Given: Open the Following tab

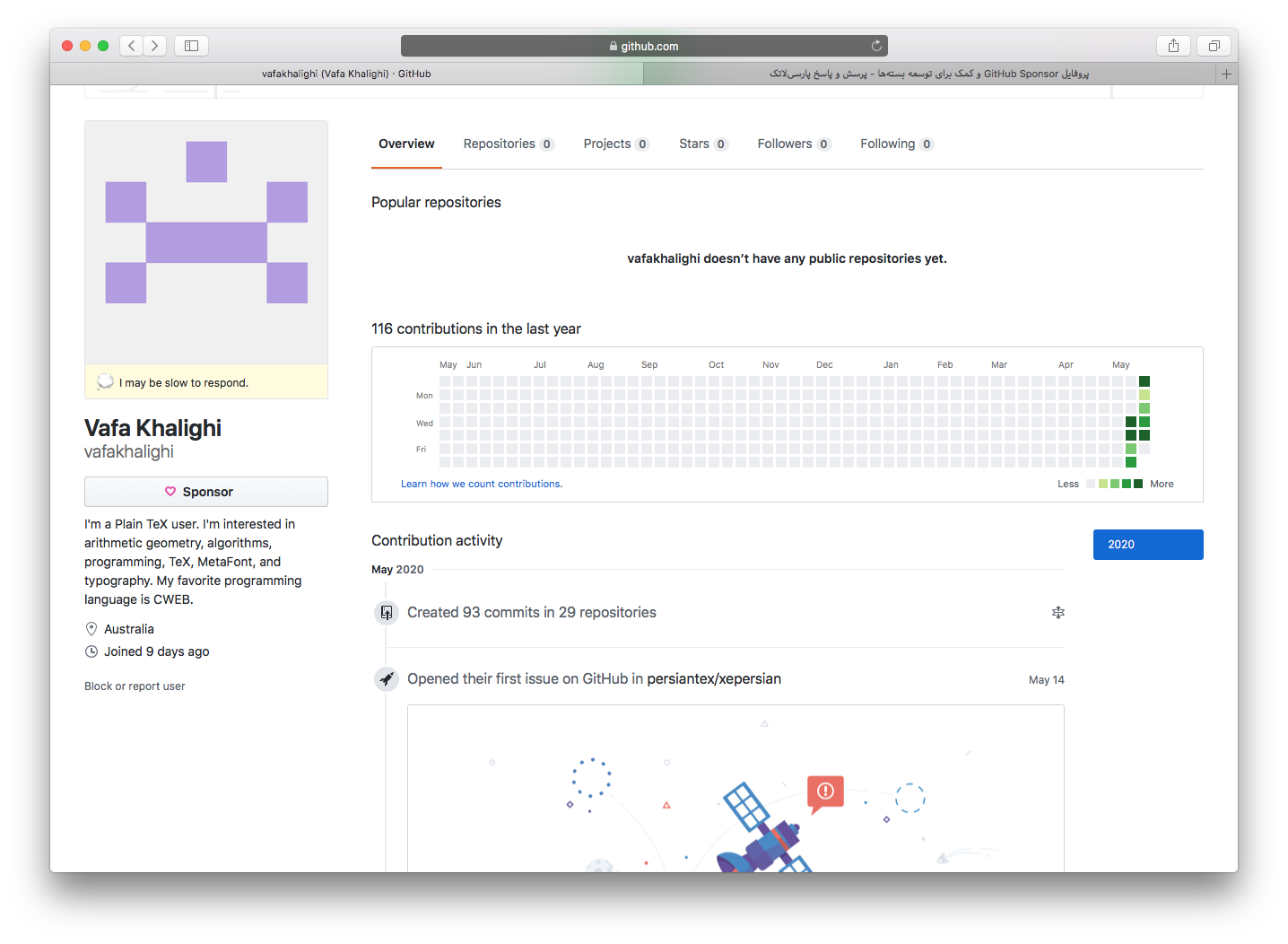Looking at the screenshot, I should [897, 144].
